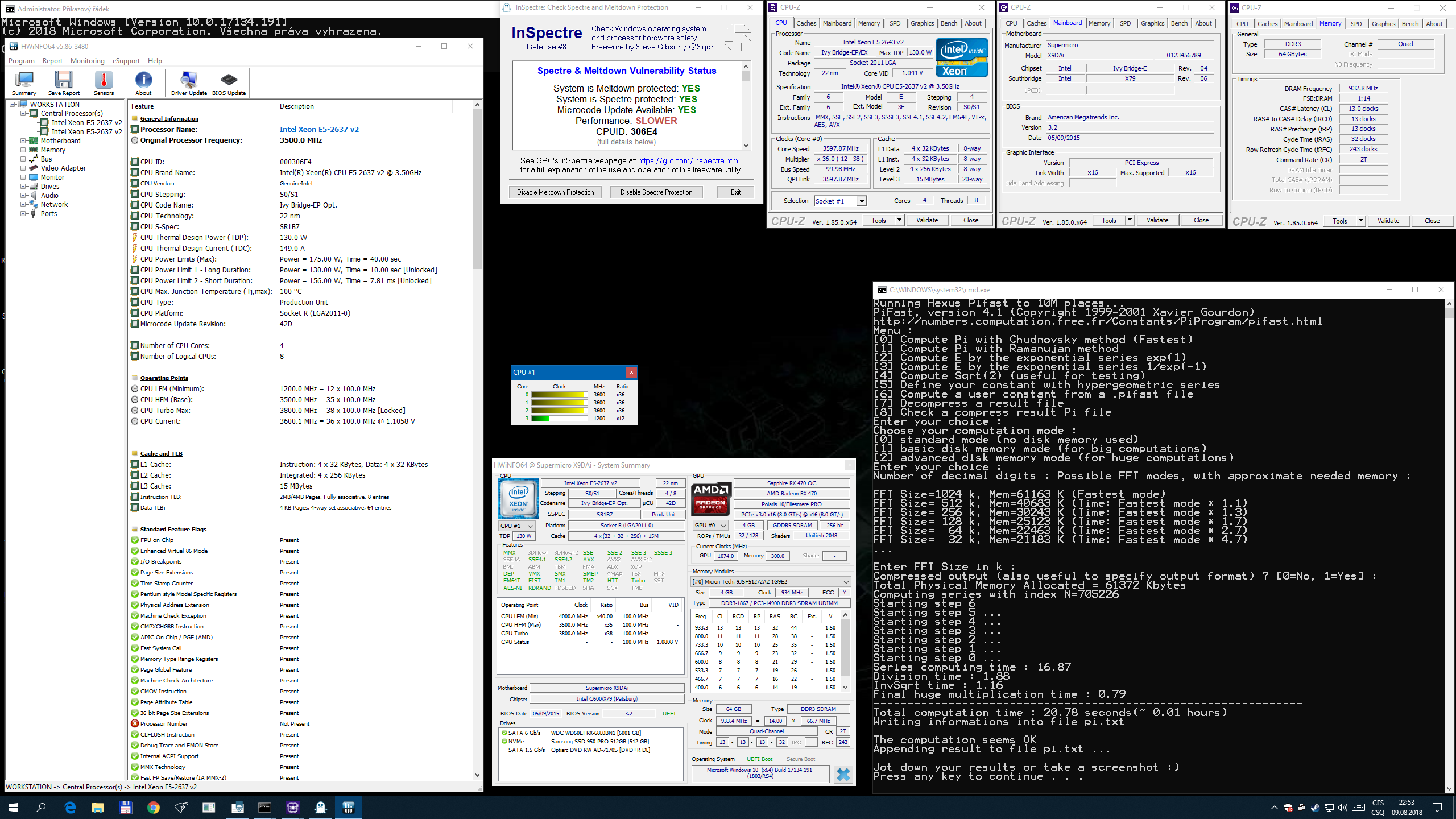Open Program menu in HWiNFO64
The width and height of the screenshot is (1456, 819).
[x=22, y=61]
